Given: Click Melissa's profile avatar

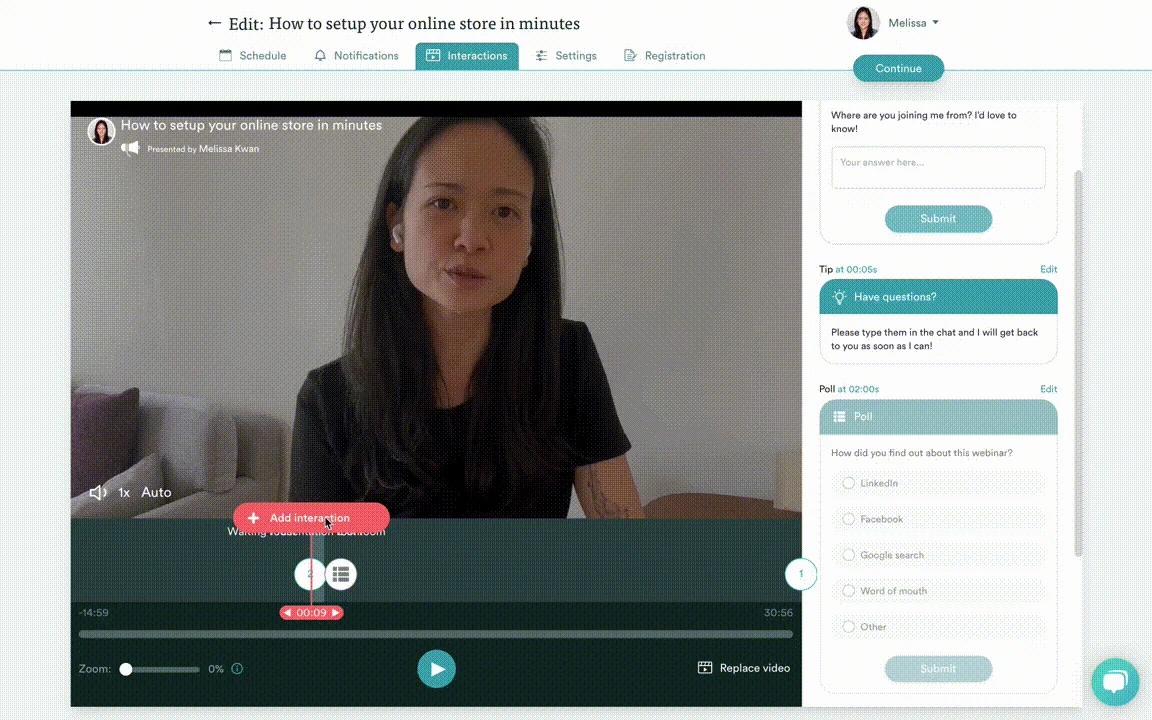Looking at the screenshot, I should coord(863,23).
